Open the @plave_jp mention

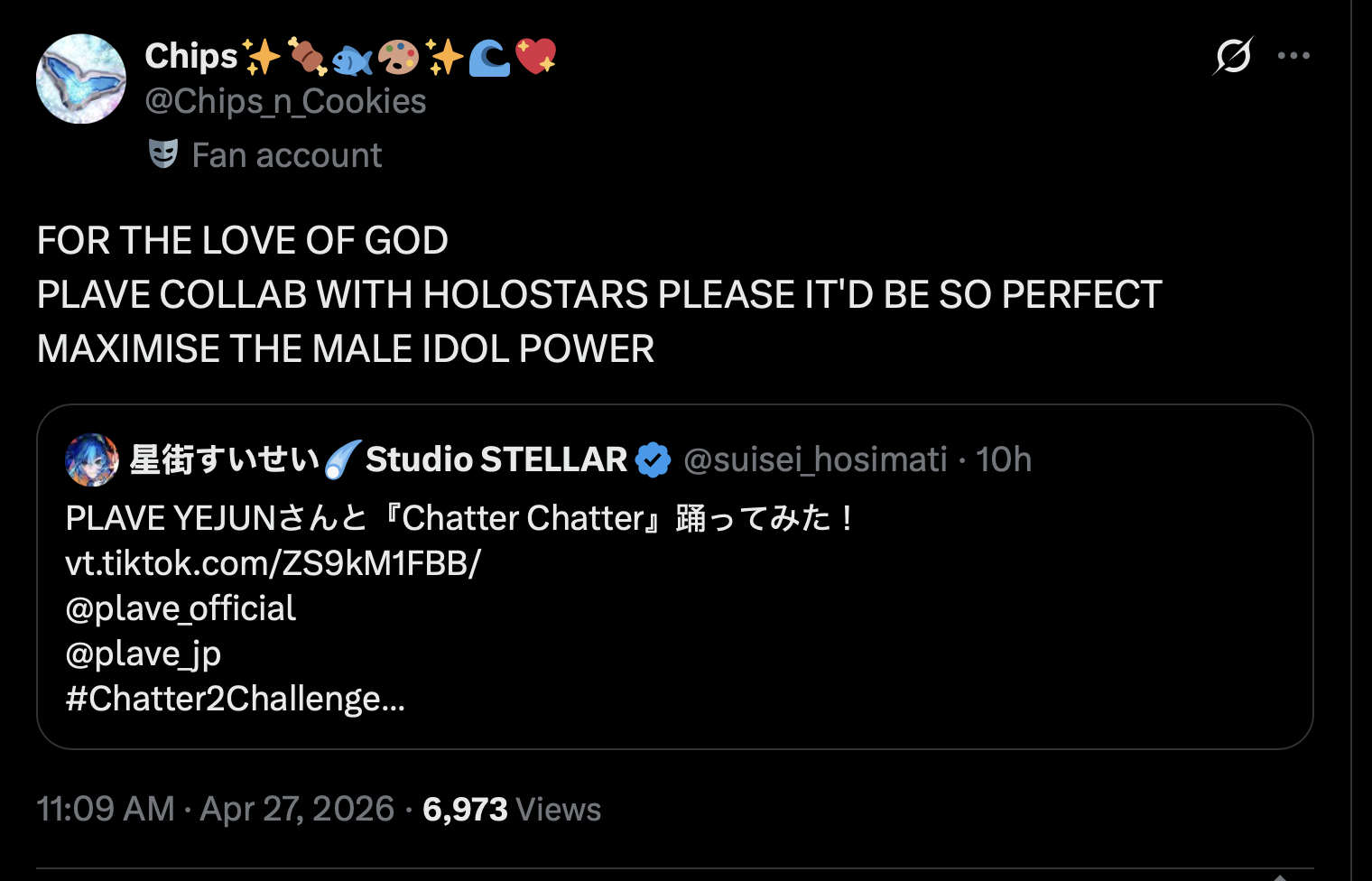point(143,654)
